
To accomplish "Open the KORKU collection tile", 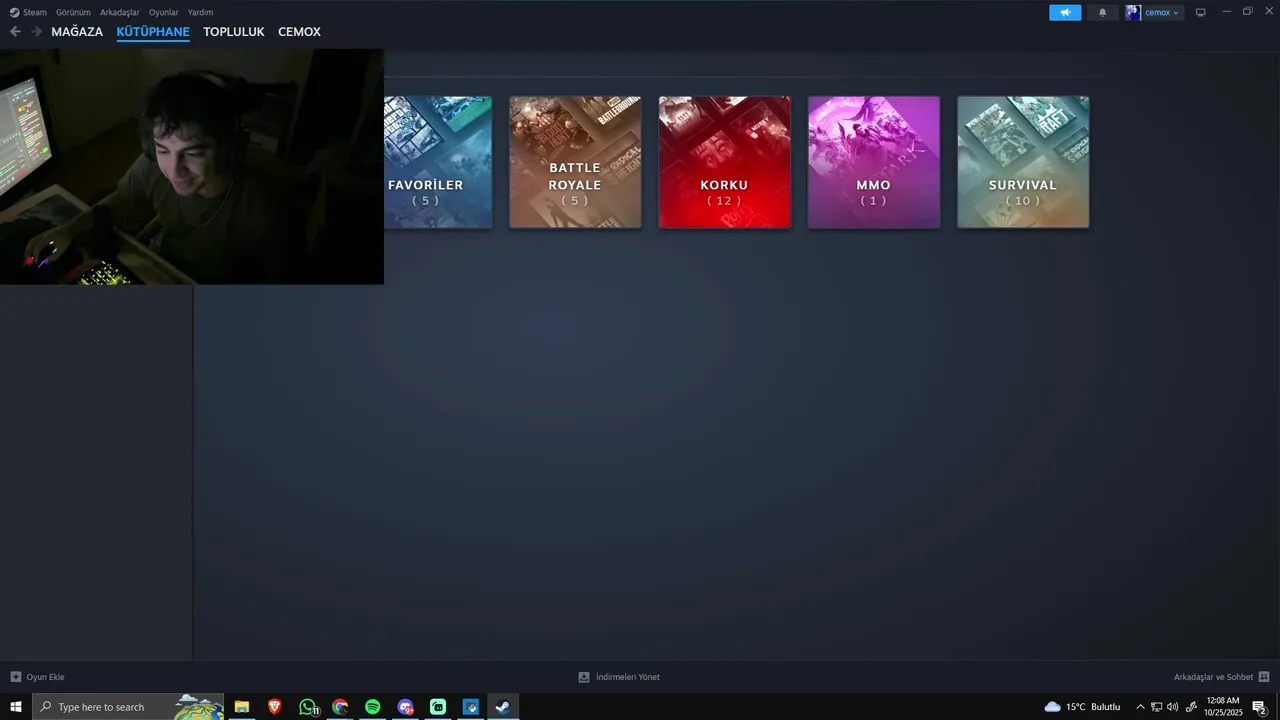I will 724,162.
